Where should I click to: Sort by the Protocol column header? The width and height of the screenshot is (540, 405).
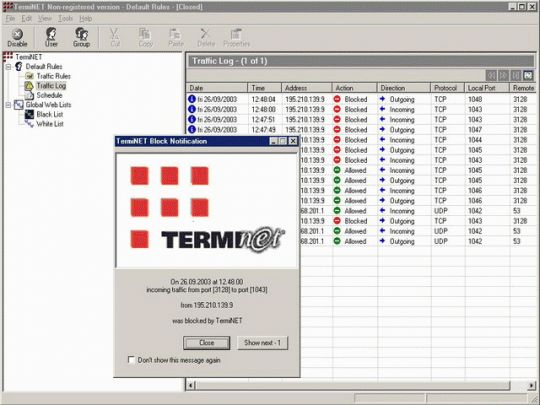pyautogui.click(x=447, y=88)
